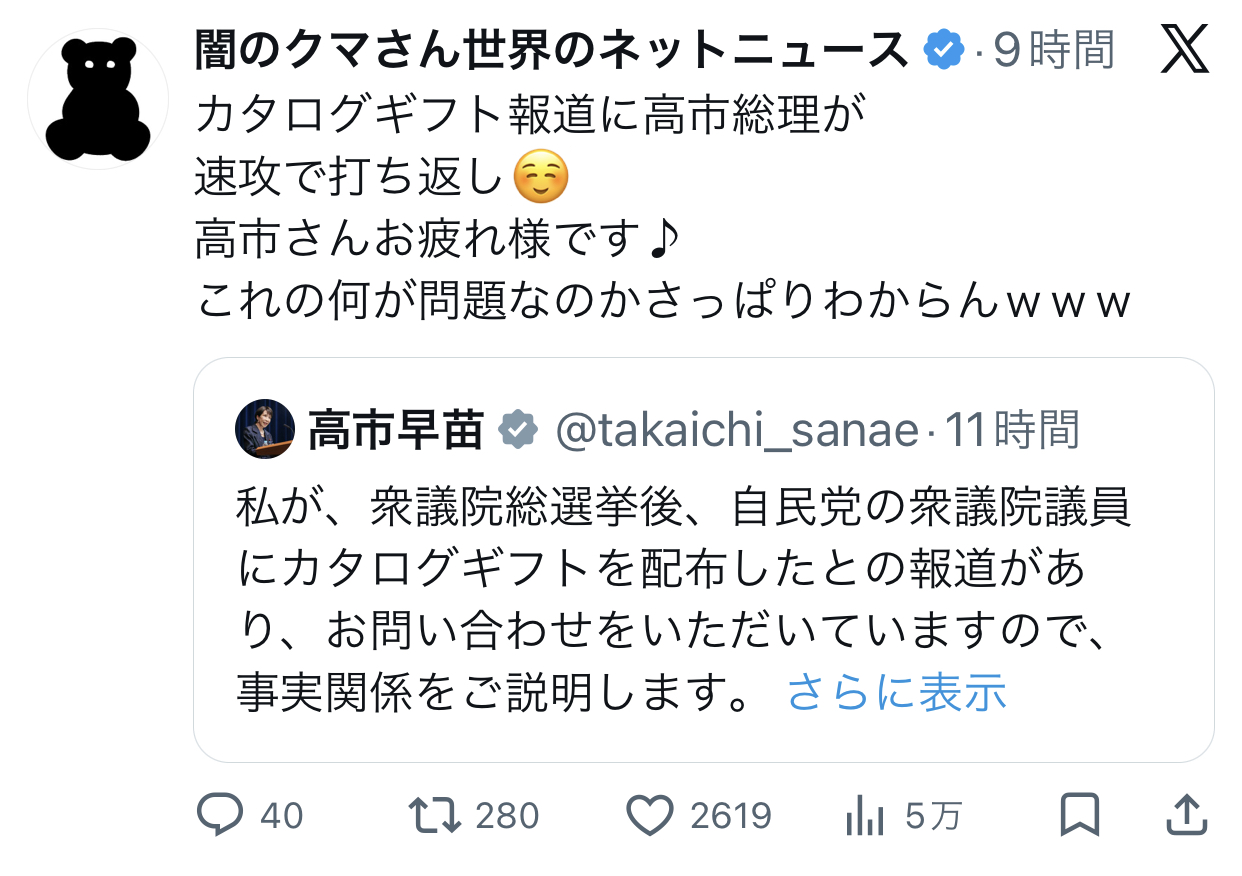Click the gray verified badge beside 高市早苗

(517, 429)
